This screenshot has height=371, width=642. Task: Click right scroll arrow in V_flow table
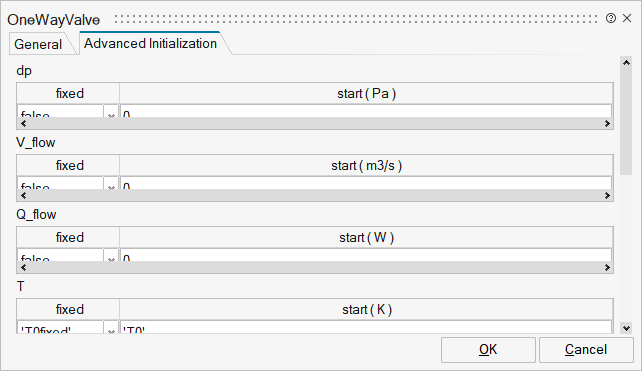[607, 195]
